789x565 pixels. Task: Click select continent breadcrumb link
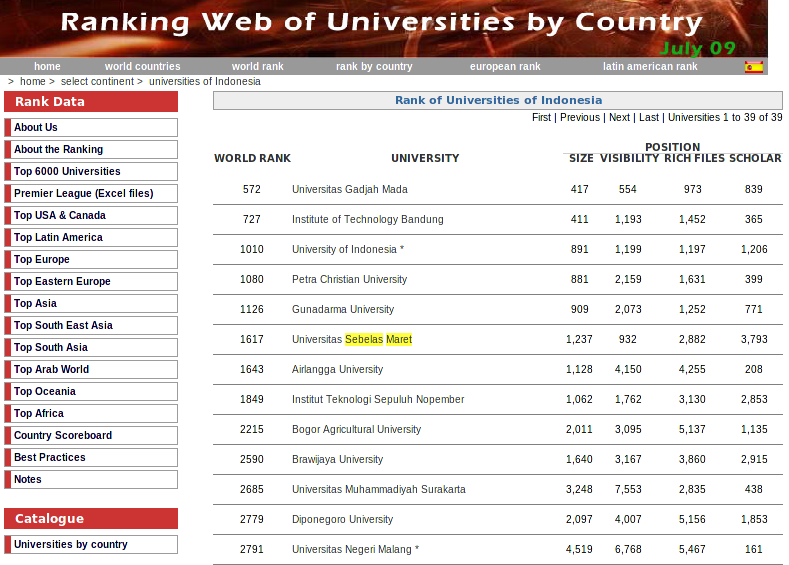98,82
